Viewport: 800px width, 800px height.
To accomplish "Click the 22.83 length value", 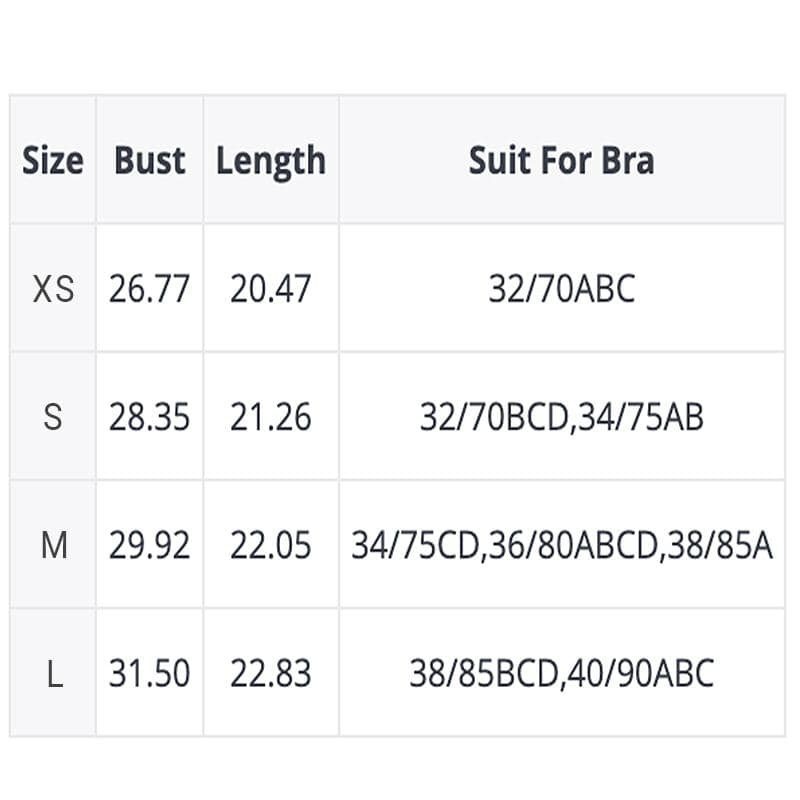I will 271,672.
